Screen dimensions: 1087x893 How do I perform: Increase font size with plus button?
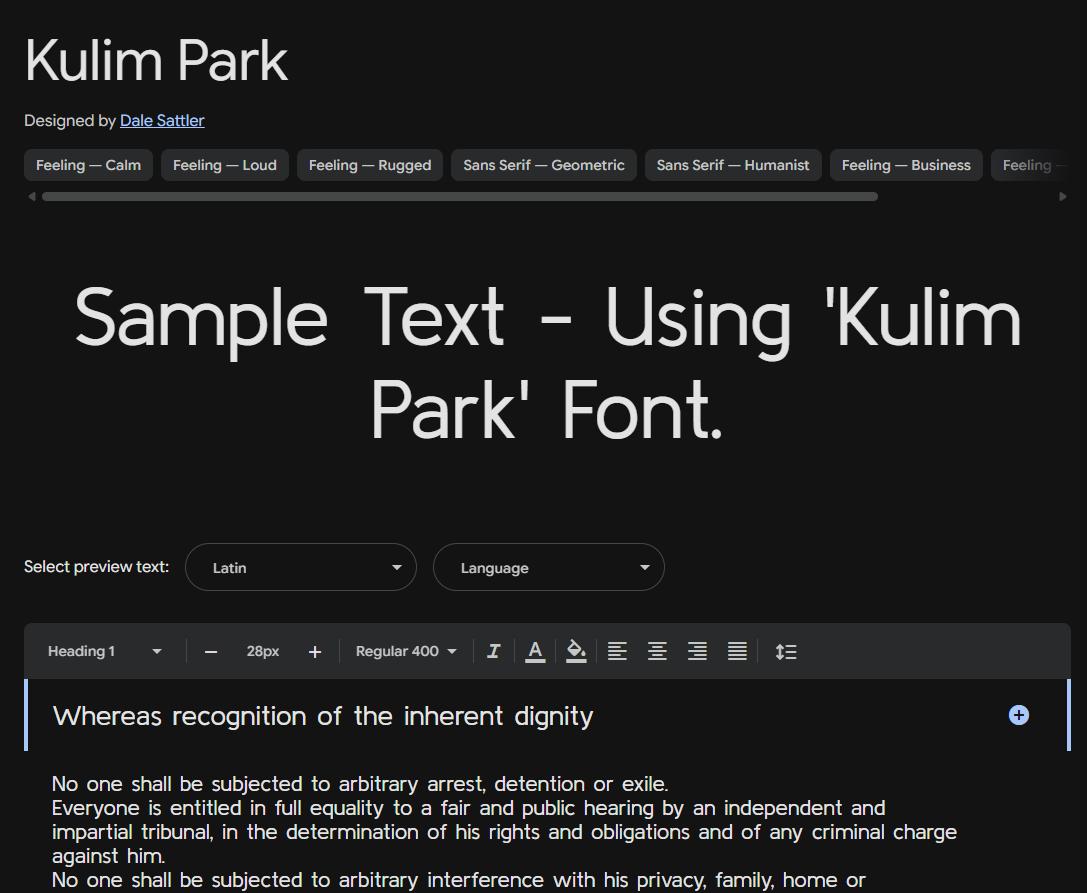point(315,652)
